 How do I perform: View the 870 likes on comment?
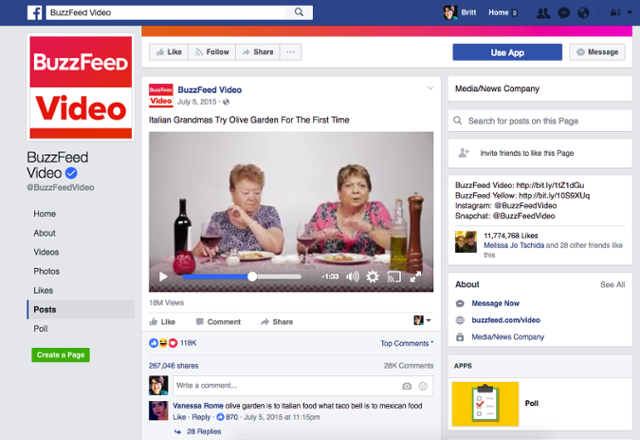[x=227, y=417]
